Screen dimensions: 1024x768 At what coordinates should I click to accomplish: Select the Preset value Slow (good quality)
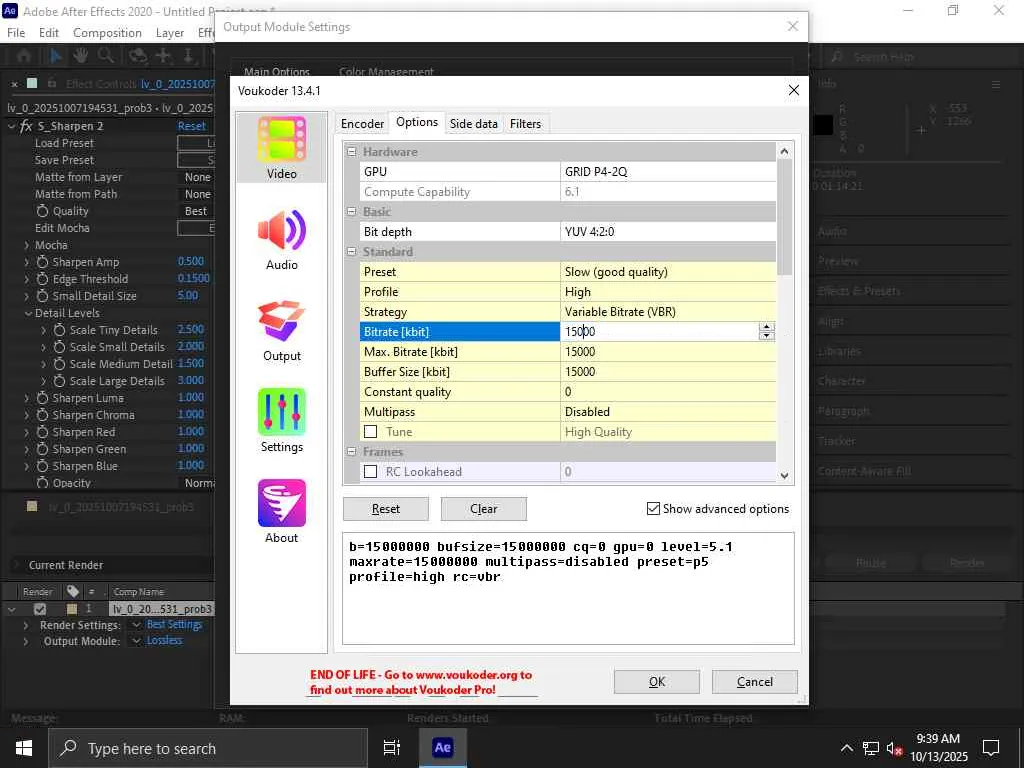(668, 272)
